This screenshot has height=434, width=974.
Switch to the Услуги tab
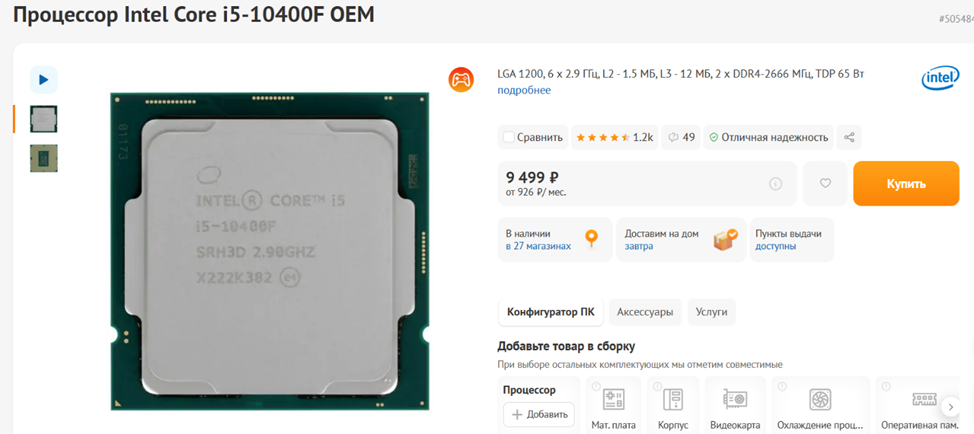point(711,312)
